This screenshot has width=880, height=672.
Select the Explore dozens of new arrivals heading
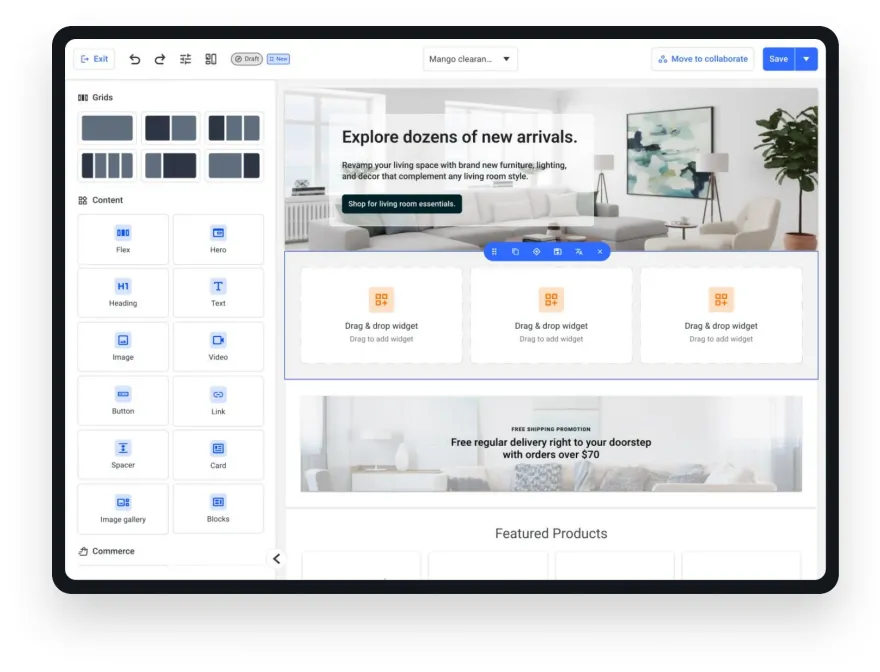(459, 137)
